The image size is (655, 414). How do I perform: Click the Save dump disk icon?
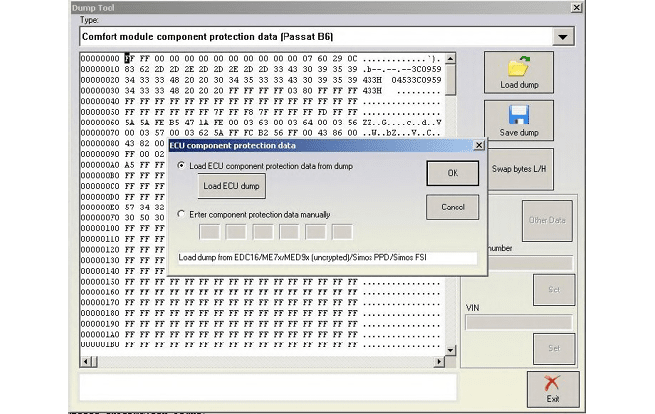518,116
